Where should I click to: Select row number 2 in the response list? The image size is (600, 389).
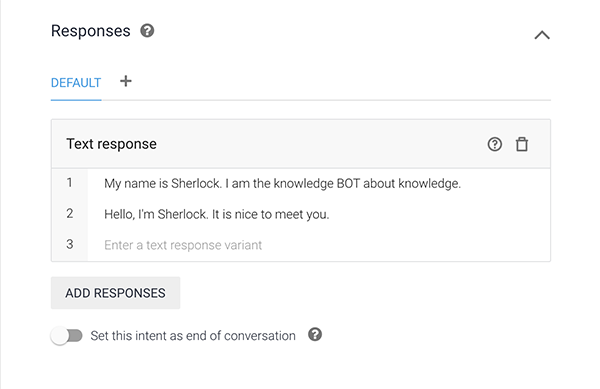70,213
